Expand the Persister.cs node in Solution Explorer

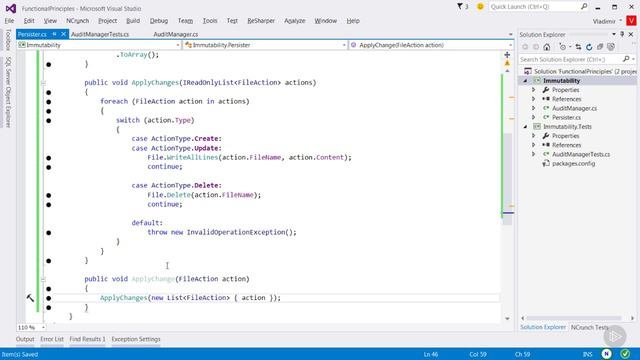533,118
